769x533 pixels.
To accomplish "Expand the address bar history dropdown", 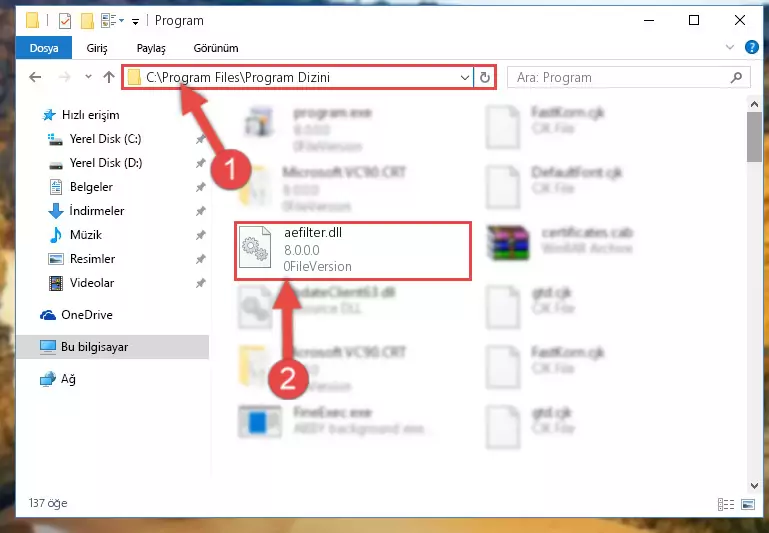I will [464, 77].
